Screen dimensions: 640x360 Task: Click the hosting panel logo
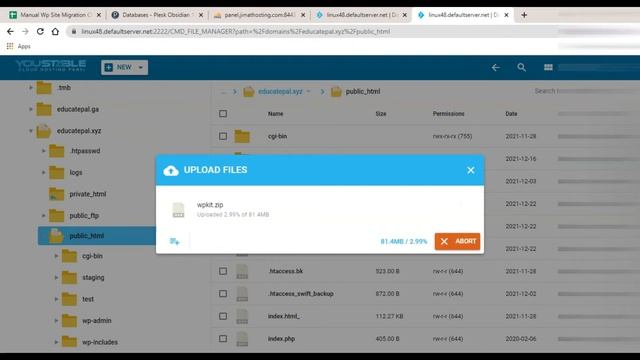click(x=51, y=65)
